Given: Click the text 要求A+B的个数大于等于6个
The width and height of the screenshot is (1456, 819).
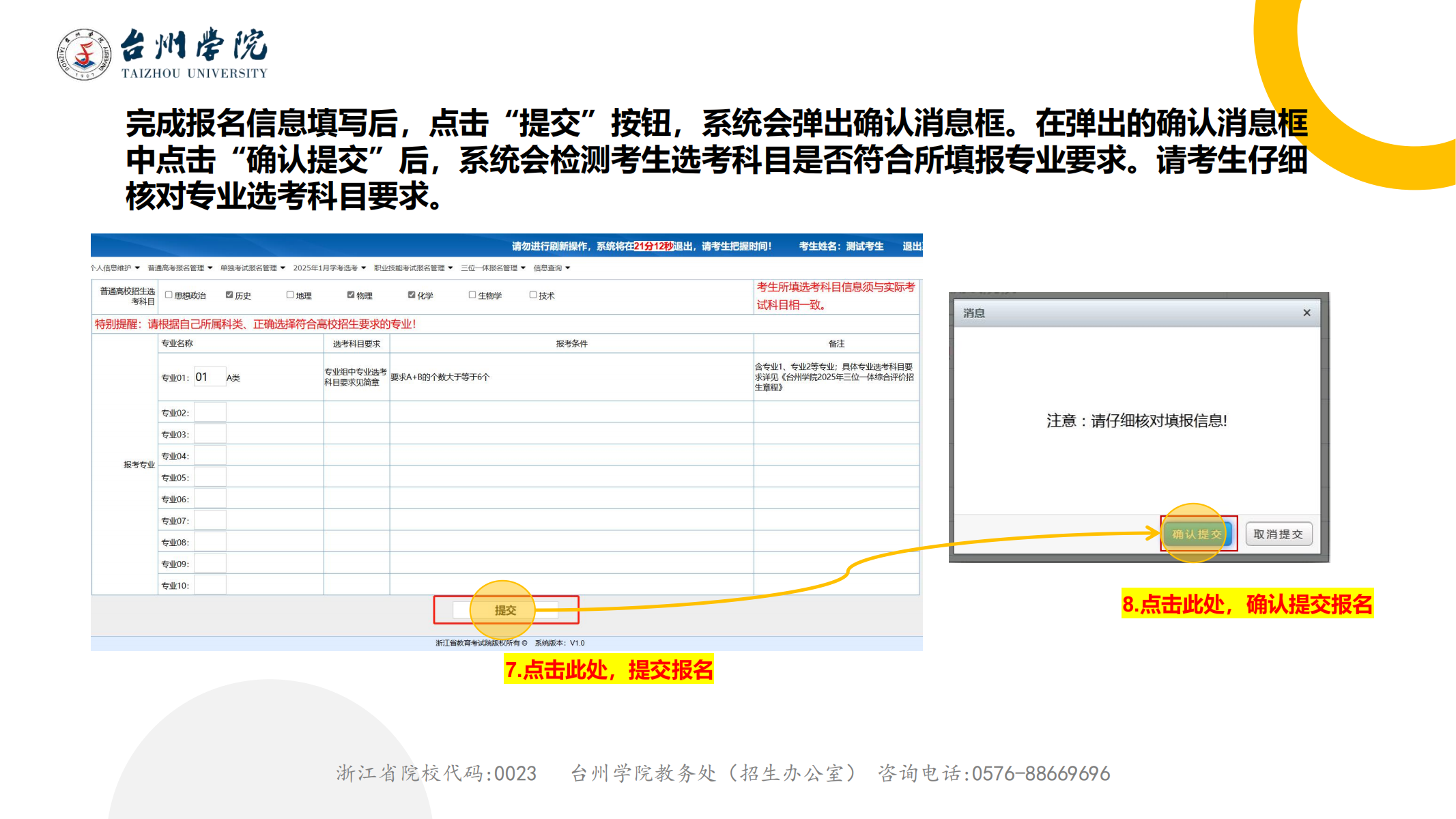Looking at the screenshot, I should click(440, 377).
